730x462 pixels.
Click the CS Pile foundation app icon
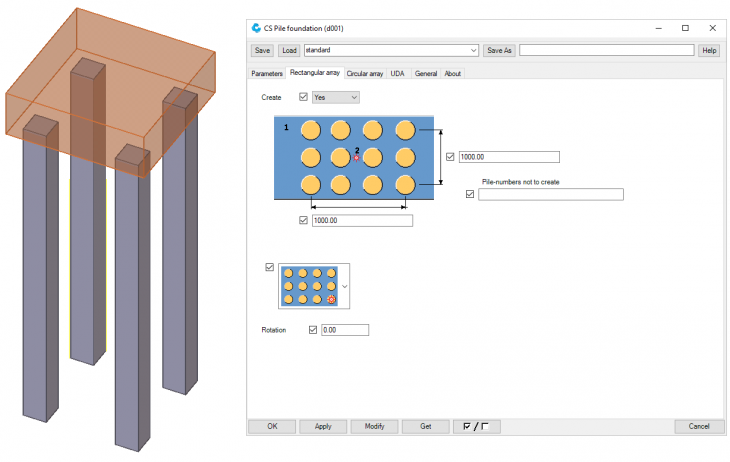[258, 28]
